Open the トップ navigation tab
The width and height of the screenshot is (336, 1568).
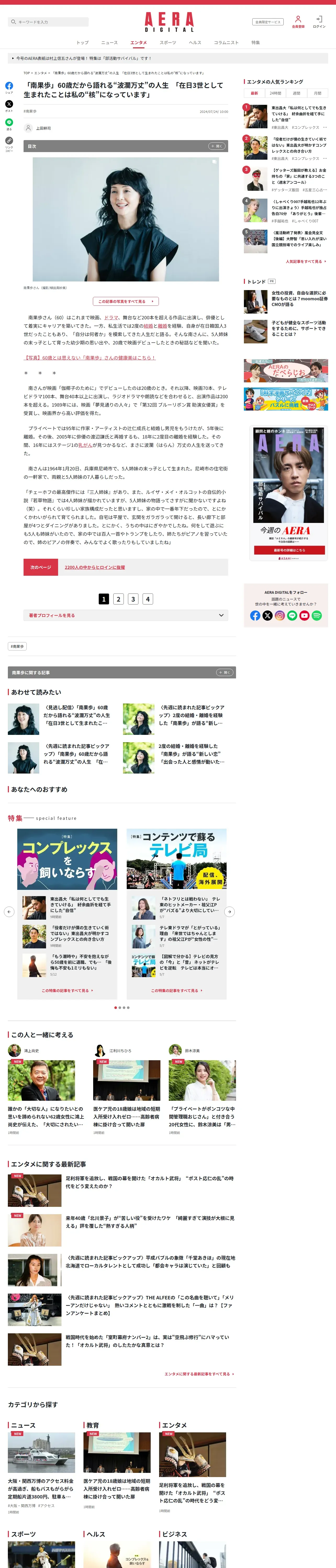click(x=82, y=43)
